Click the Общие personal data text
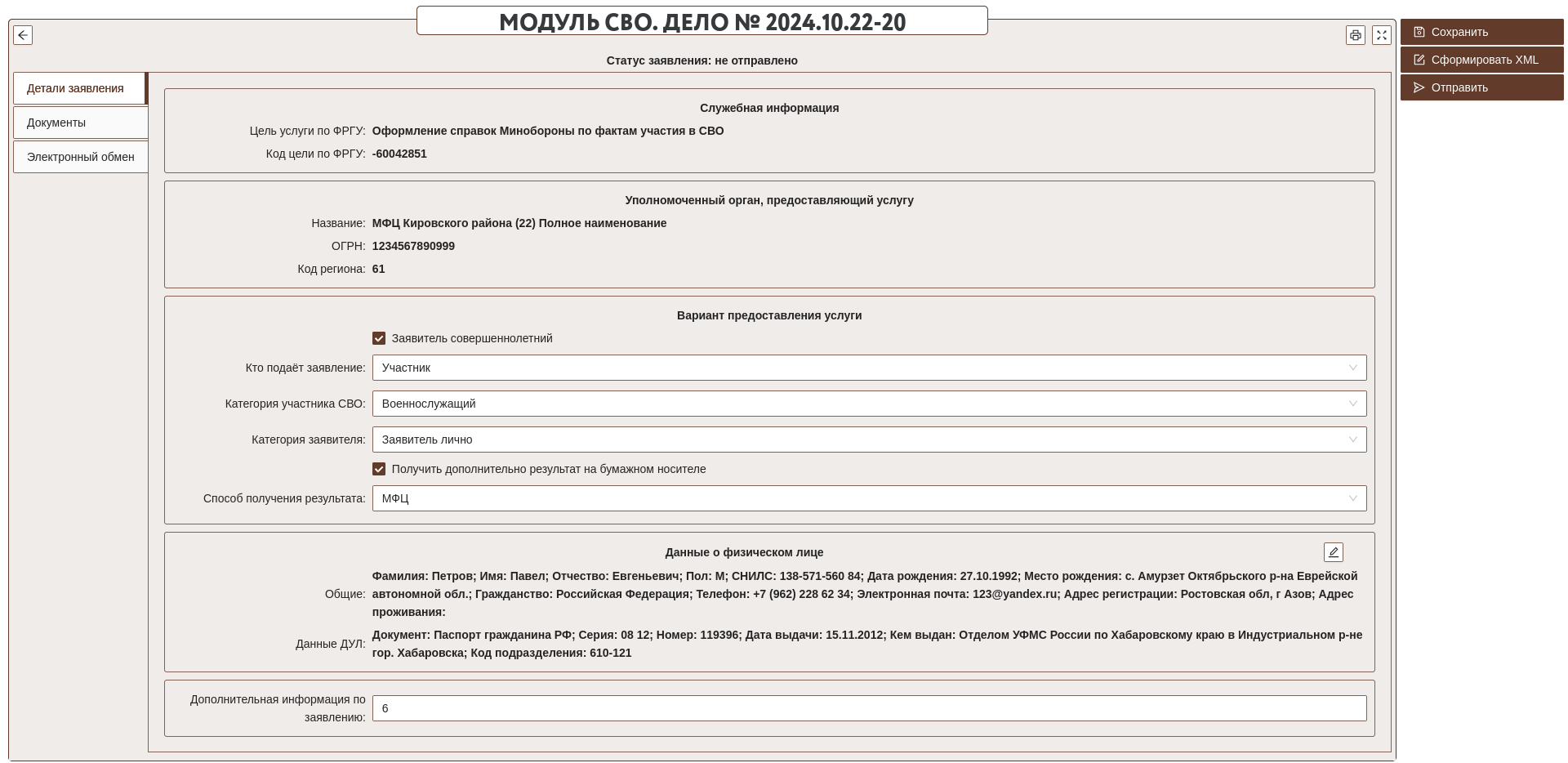 pyautogui.click(x=864, y=594)
